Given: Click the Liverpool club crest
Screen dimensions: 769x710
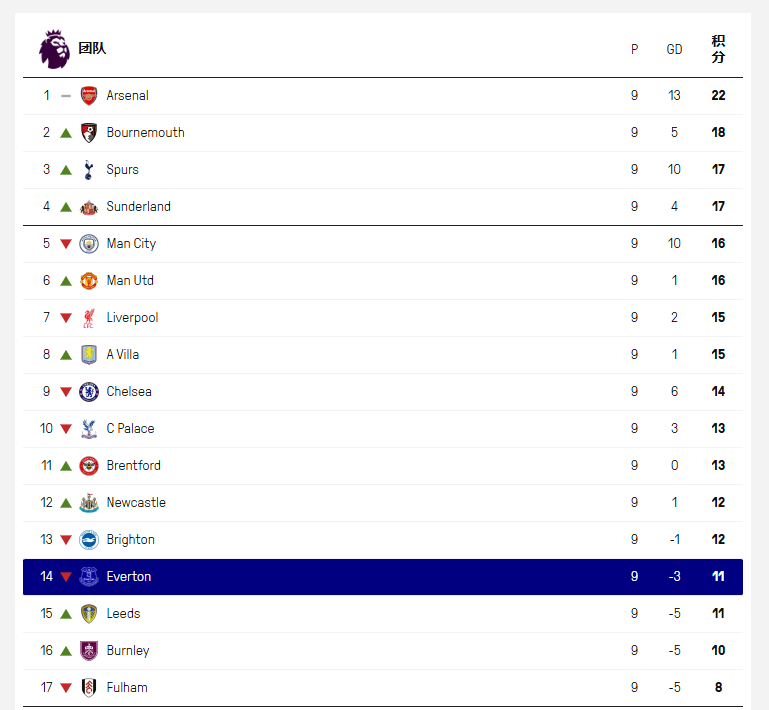Looking at the screenshot, I should [89, 318].
